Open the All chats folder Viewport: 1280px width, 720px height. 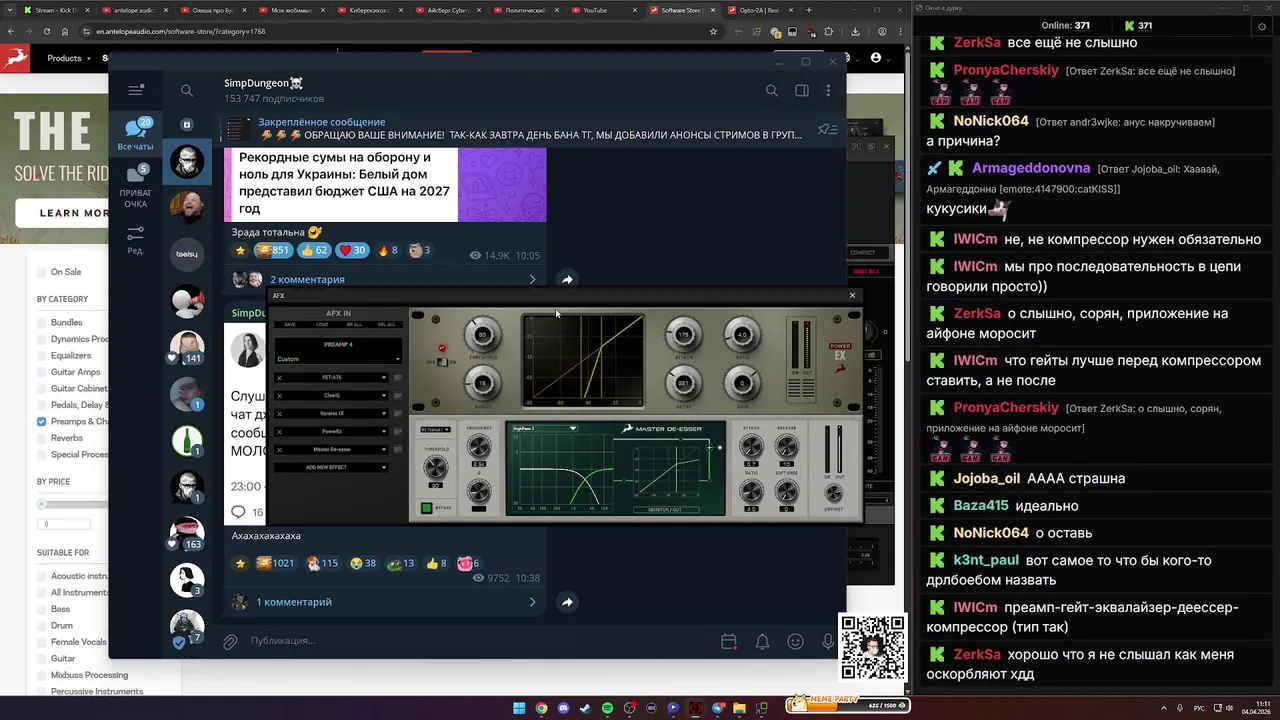[136, 134]
